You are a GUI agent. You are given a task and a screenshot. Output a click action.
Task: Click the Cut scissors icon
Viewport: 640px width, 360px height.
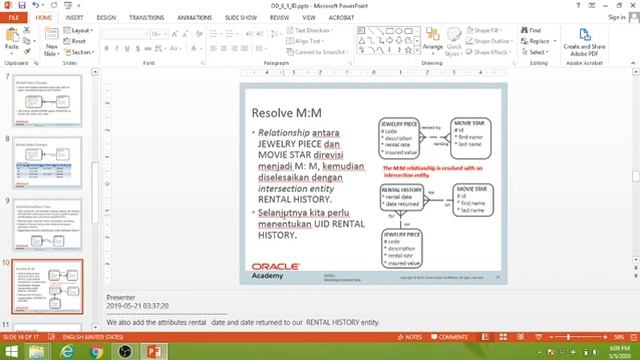[27, 30]
